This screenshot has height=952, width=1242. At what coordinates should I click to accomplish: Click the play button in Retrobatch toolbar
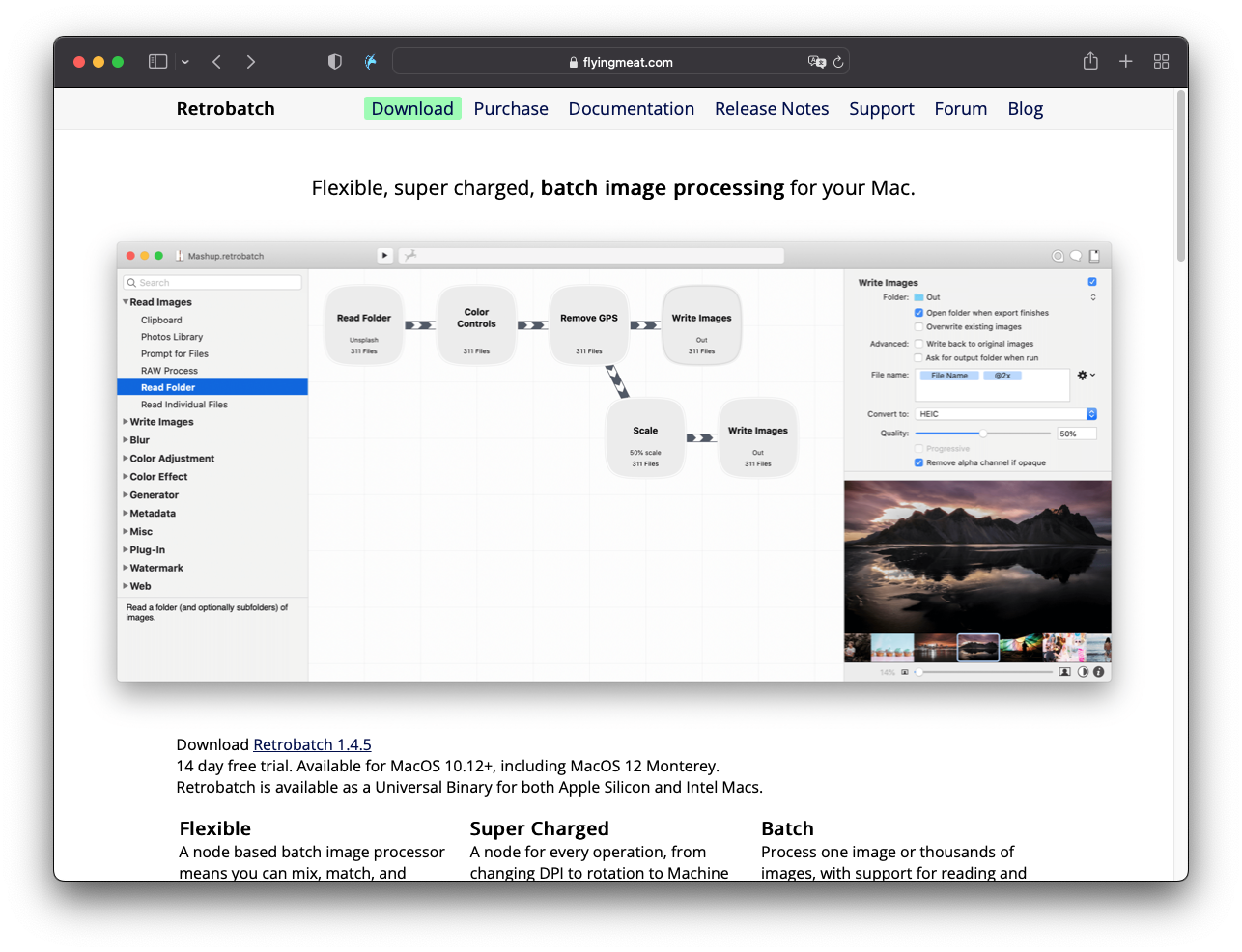pyautogui.click(x=384, y=256)
